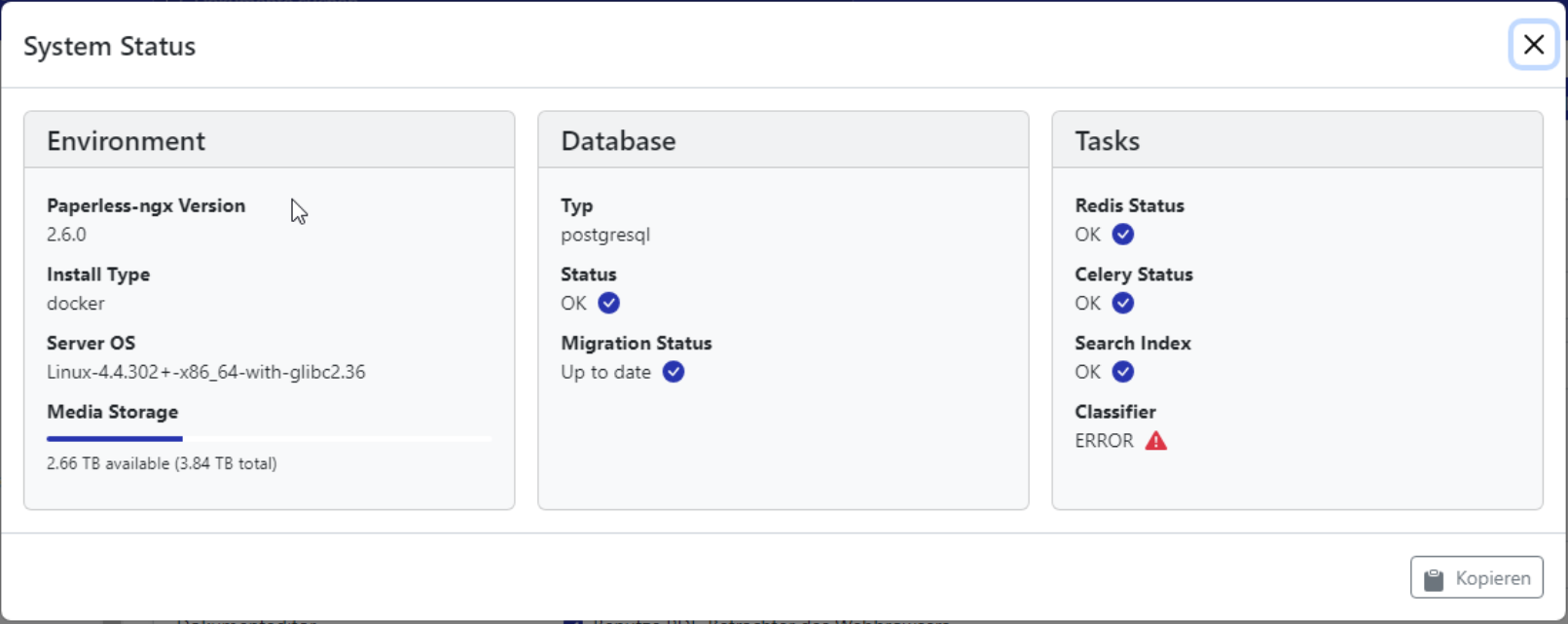Click the Up to date migration text
This screenshot has height=624, width=1568.
(605, 372)
